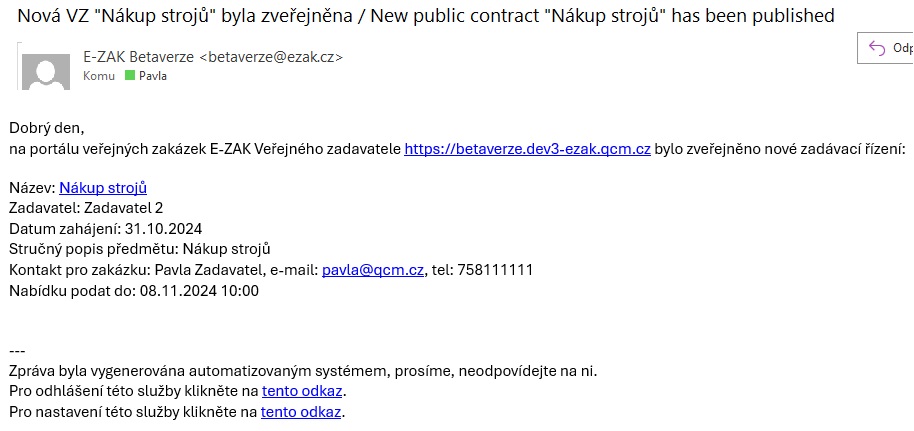Click sender name E-ZAK Betaverze
Screen dimensions: 914x431
point(139,57)
